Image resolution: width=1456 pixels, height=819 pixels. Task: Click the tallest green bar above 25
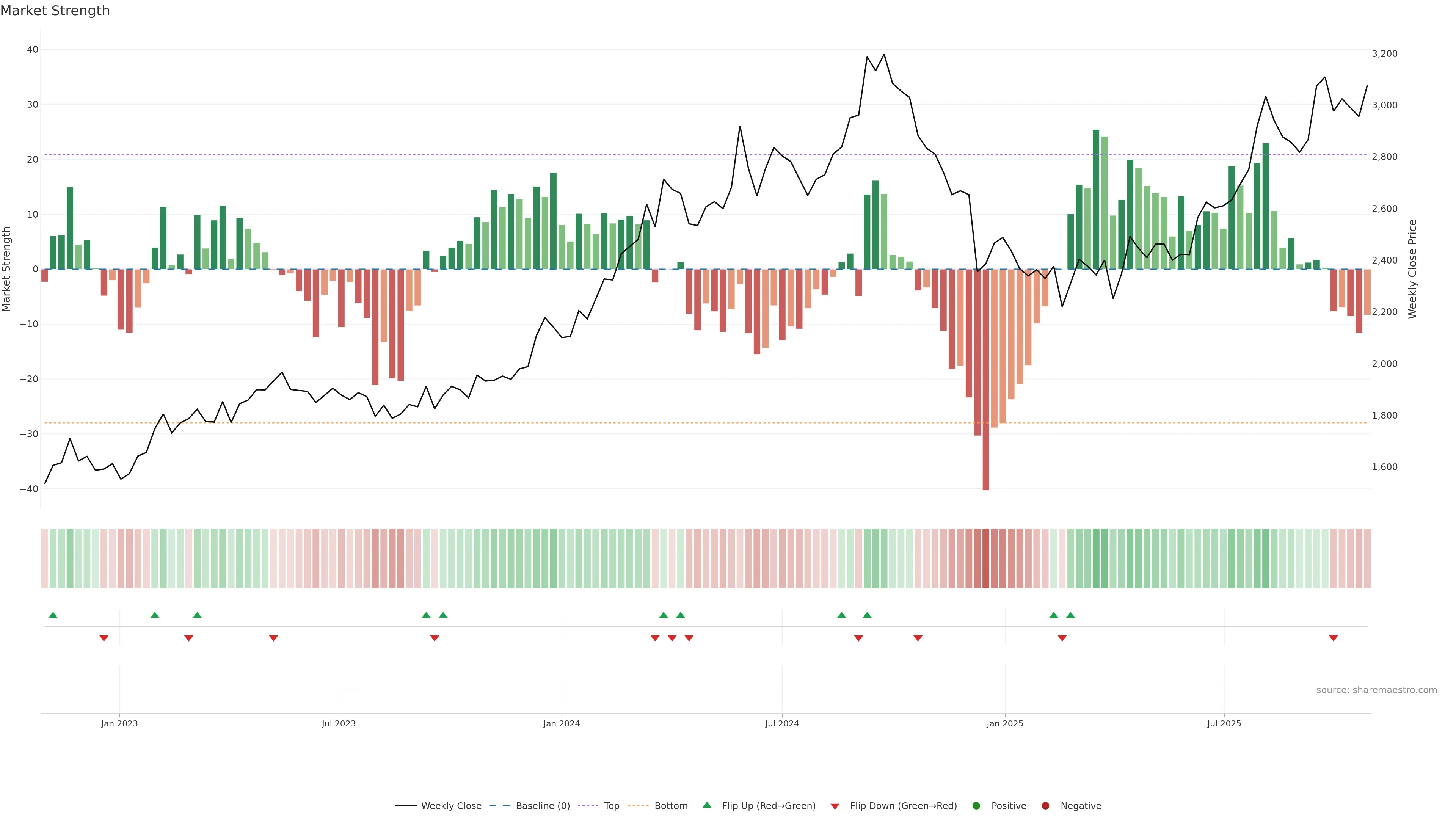tap(1096, 199)
